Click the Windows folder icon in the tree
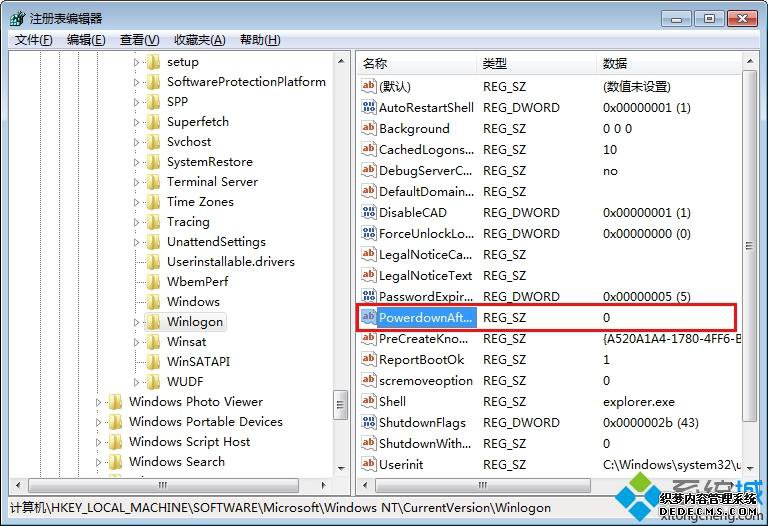The image size is (768, 526). [x=153, y=302]
